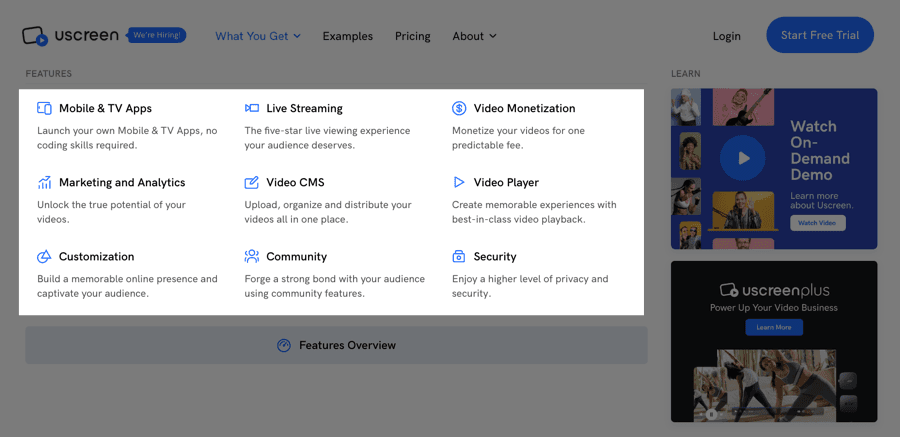
Task: Click the Security lock icon
Action: coord(459,257)
